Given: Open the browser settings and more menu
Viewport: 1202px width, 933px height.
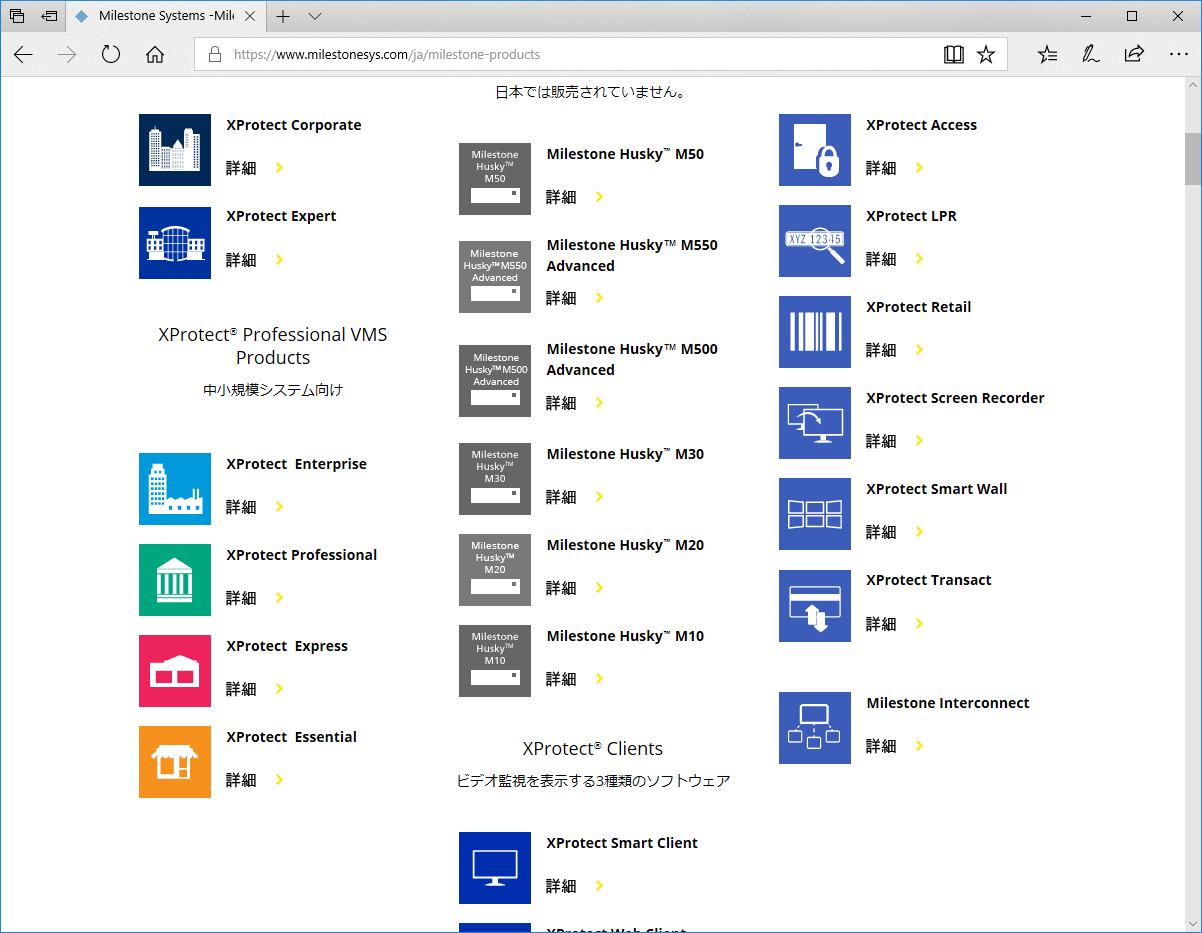Looking at the screenshot, I should coord(1178,55).
